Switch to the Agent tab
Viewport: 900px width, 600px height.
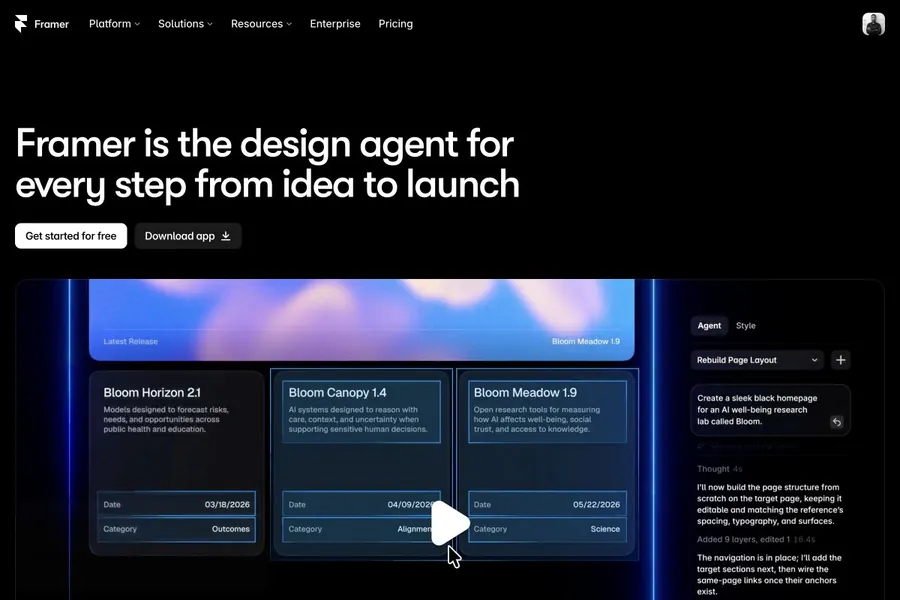click(x=709, y=326)
